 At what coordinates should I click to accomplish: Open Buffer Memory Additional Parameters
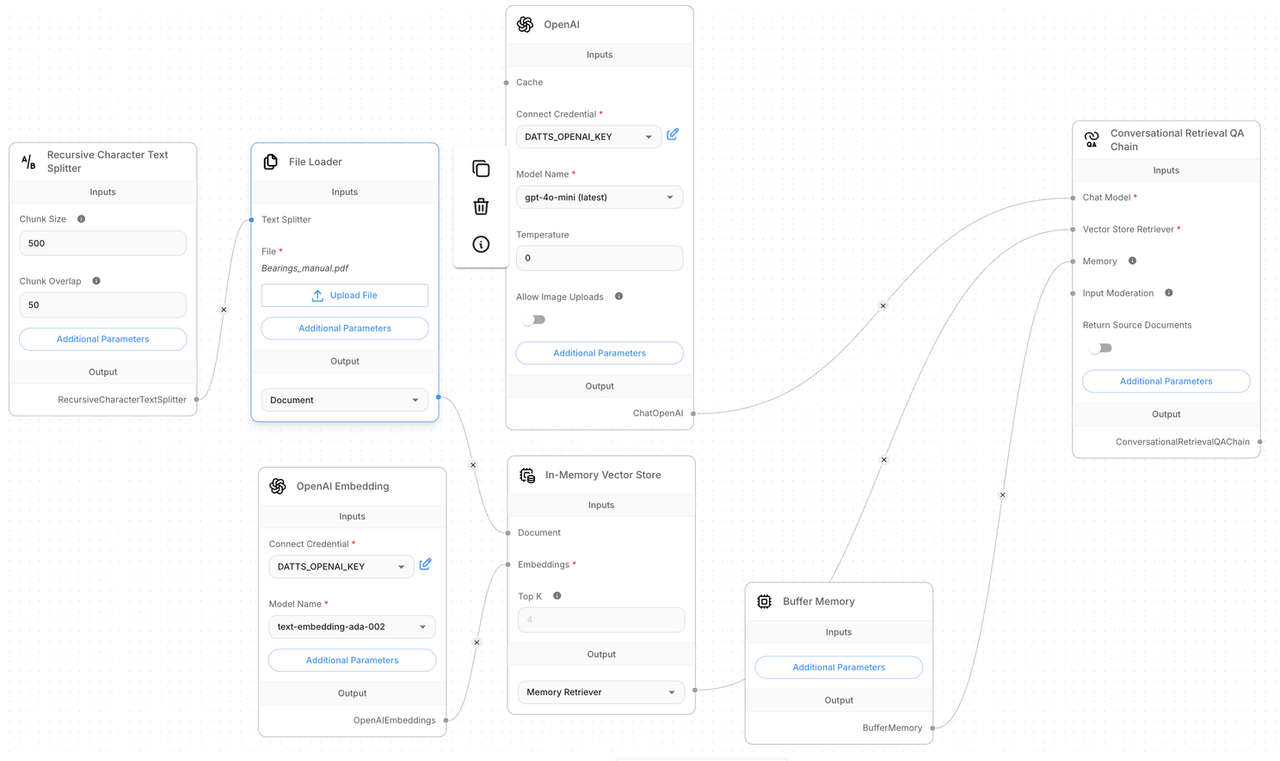point(839,667)
